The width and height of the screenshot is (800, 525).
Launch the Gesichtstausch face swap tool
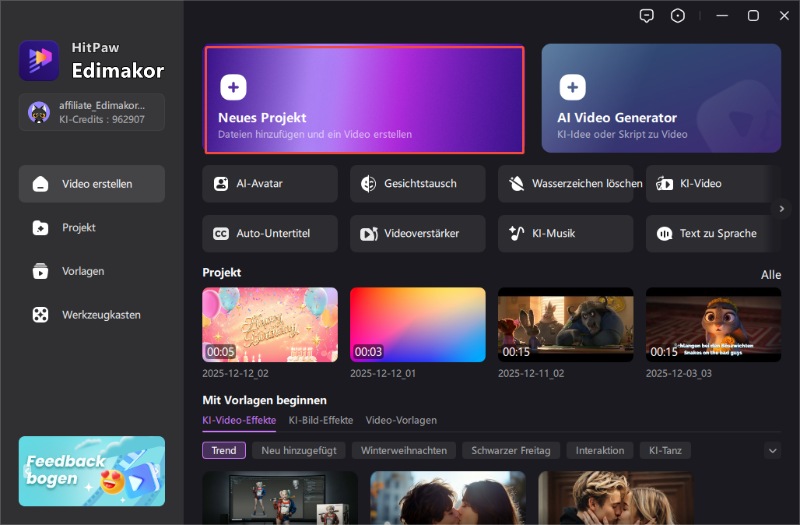click(417, 184)
